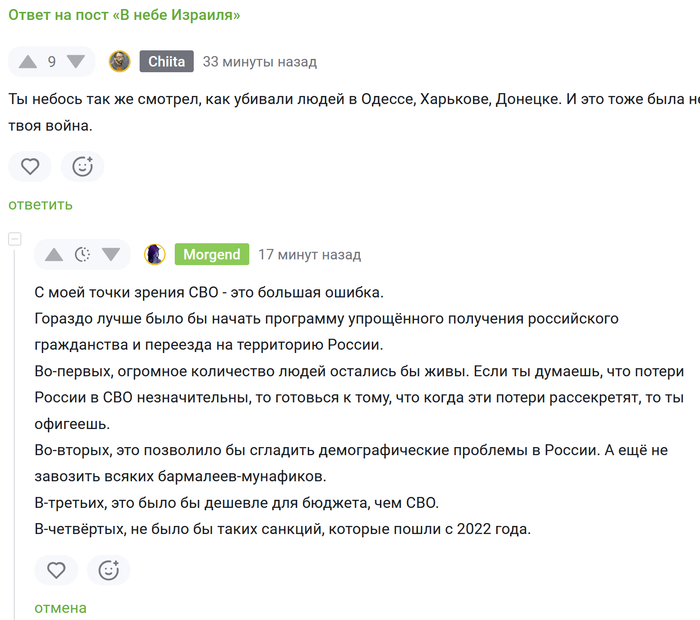Open the Morgend username badge
The width and height of the screenshot is (700, 620).
pos(212,254)
